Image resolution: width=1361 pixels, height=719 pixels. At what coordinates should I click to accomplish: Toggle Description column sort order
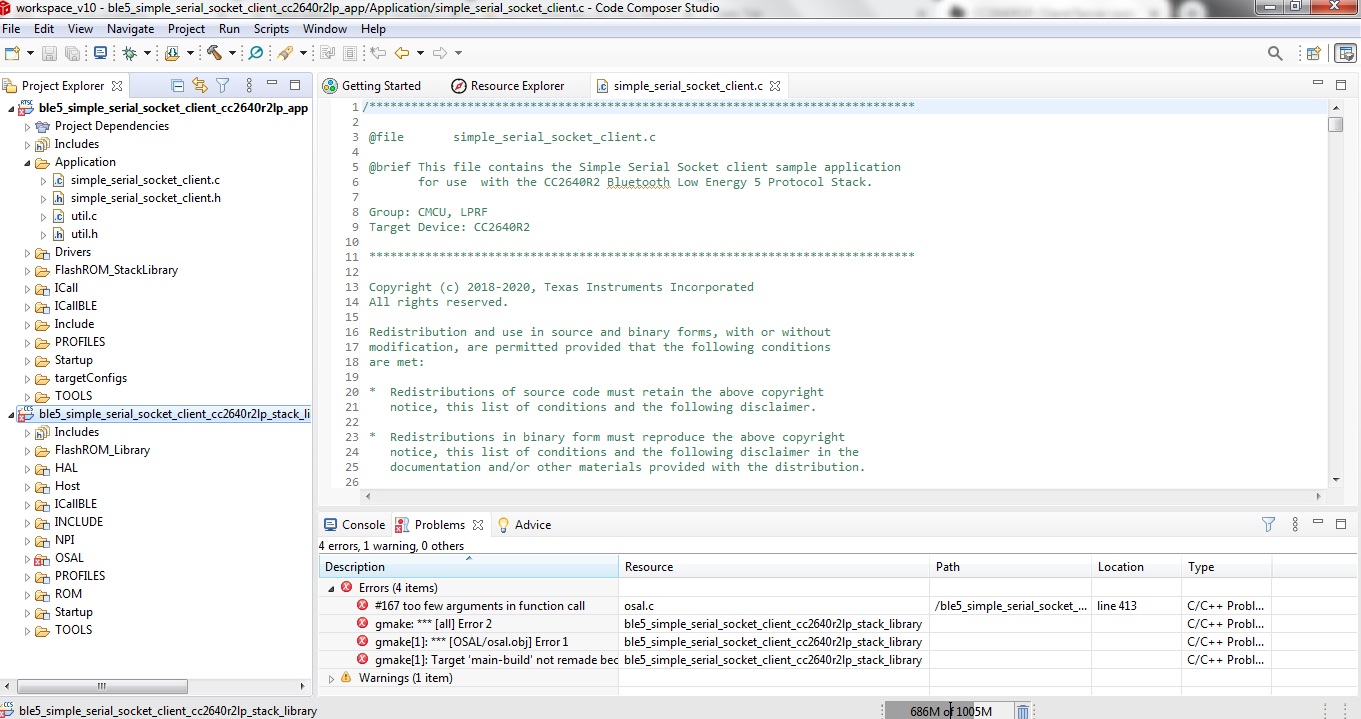pyautogui.click(x=469, y=567)
